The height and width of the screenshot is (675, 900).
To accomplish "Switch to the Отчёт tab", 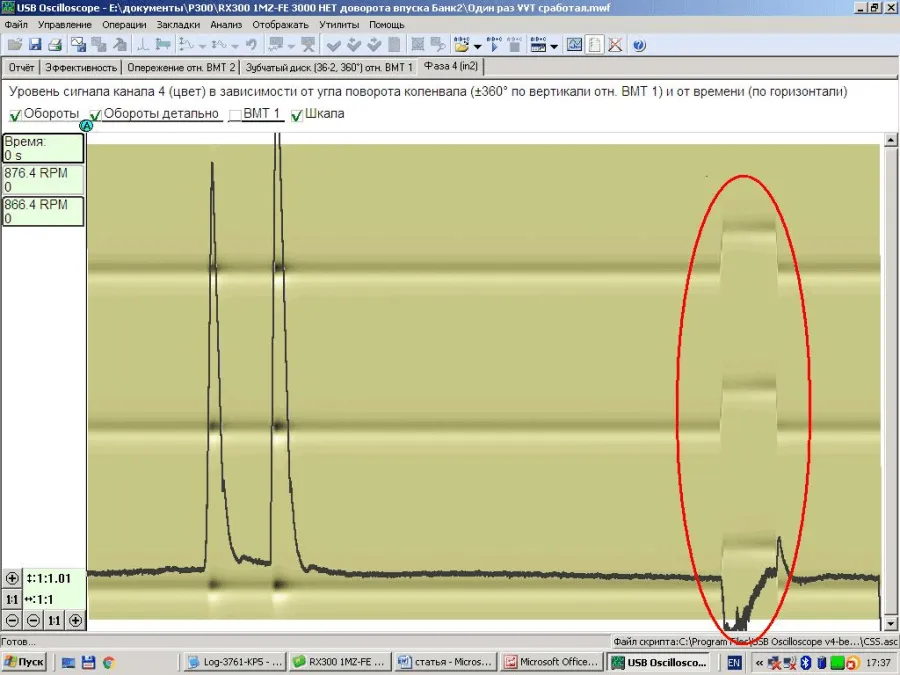I will click(x=21, y=67).
